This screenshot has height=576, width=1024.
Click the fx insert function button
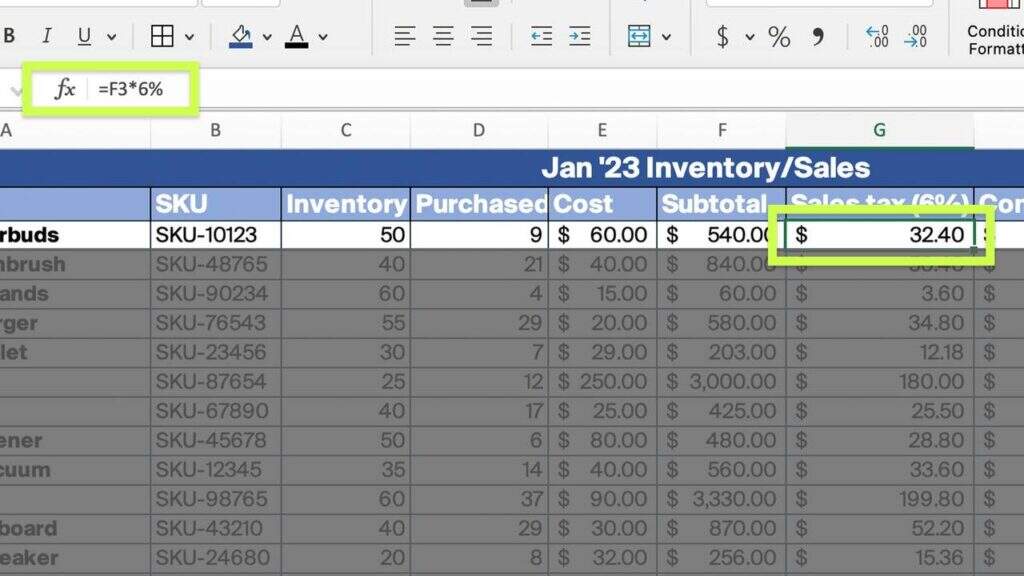65,89
